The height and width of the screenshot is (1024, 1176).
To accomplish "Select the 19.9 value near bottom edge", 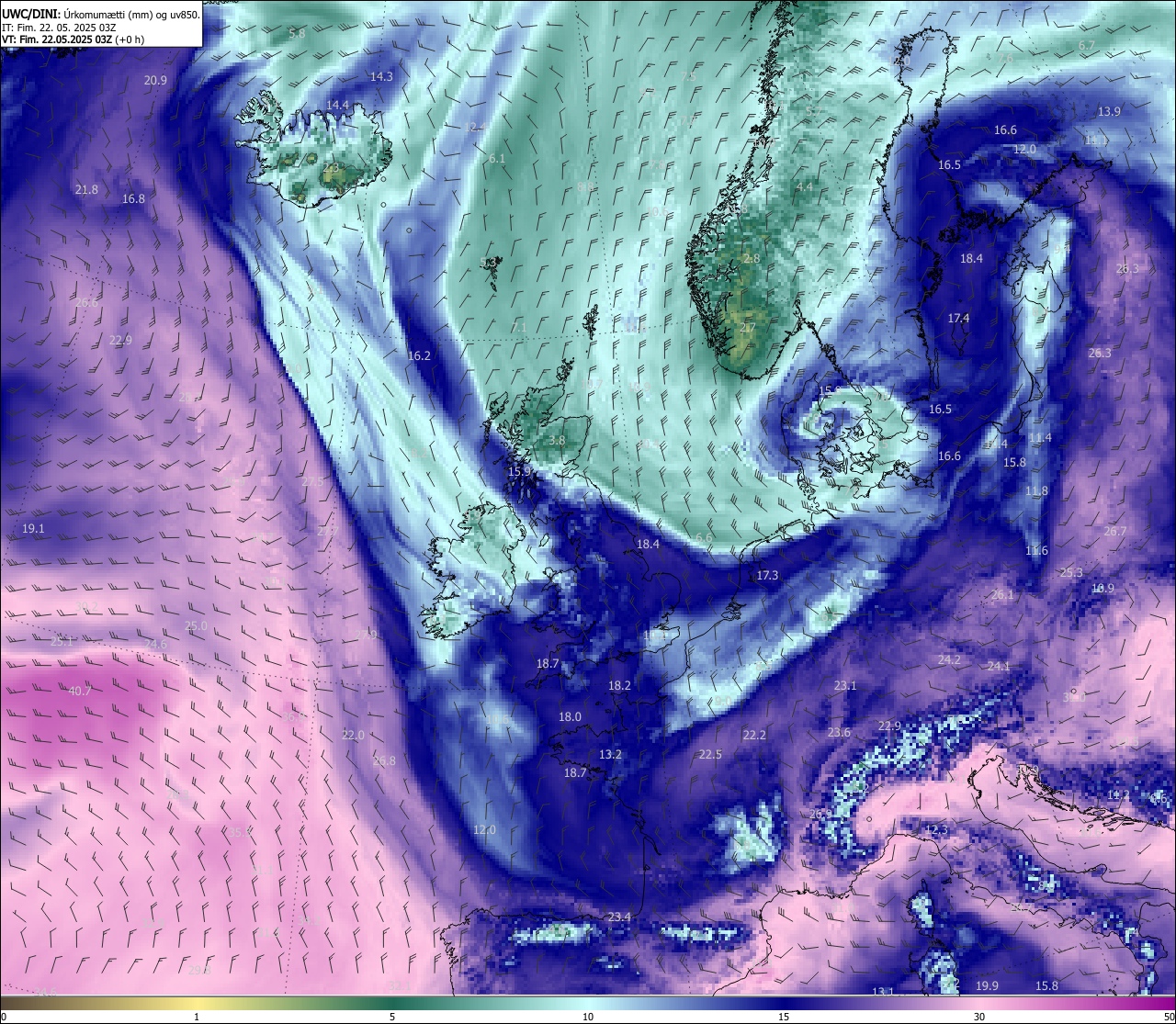I will click(x=987, y=986).
